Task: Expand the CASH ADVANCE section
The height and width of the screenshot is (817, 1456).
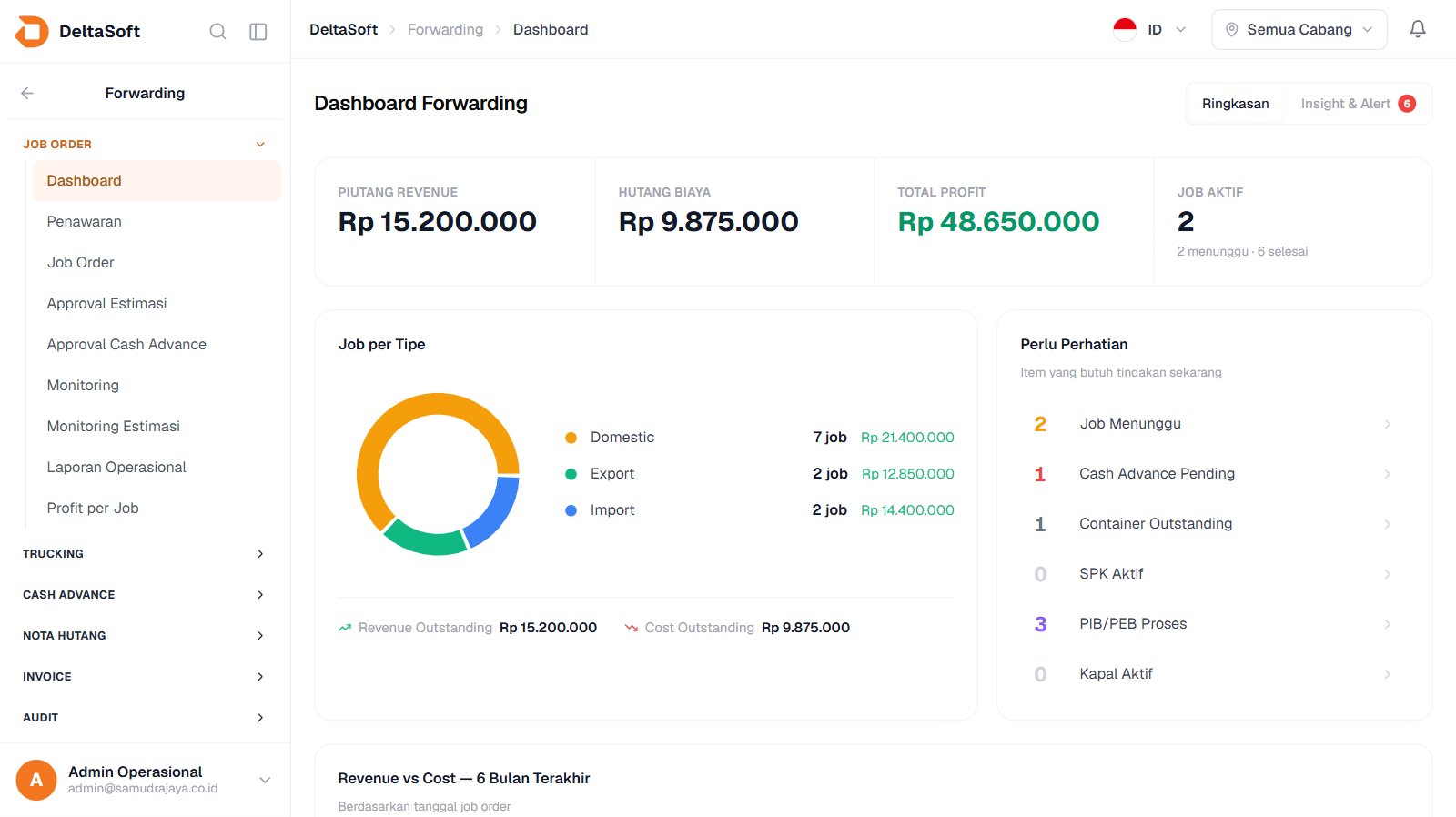Action: pos(146,594)
